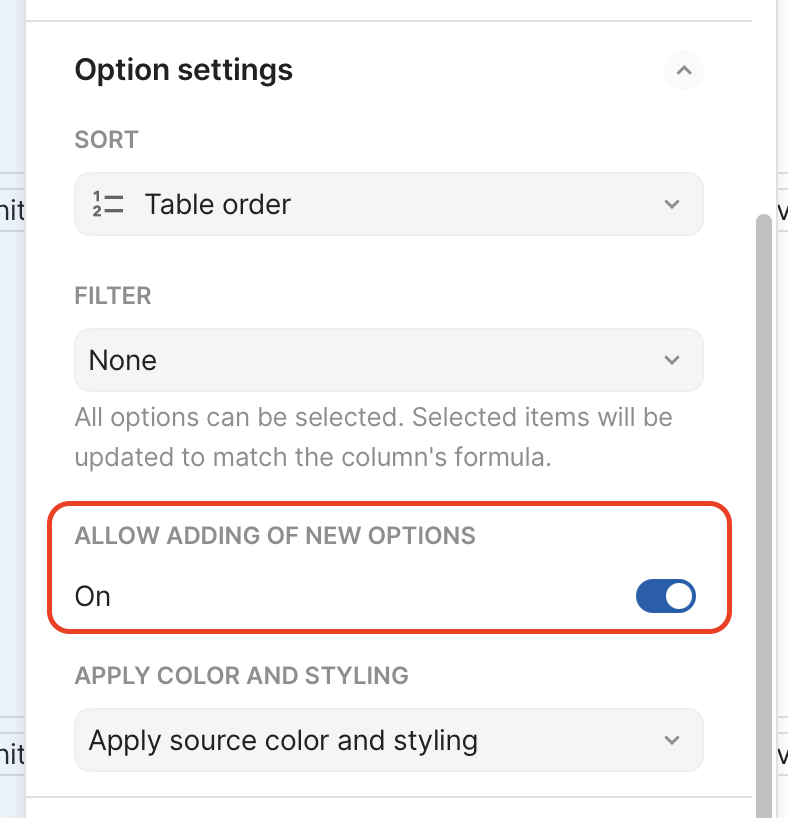Click the Sort dropdown's chevron arrow
The height and width of the screenshot is (818, 788).
pyautogui.click(x=672, y=204)
